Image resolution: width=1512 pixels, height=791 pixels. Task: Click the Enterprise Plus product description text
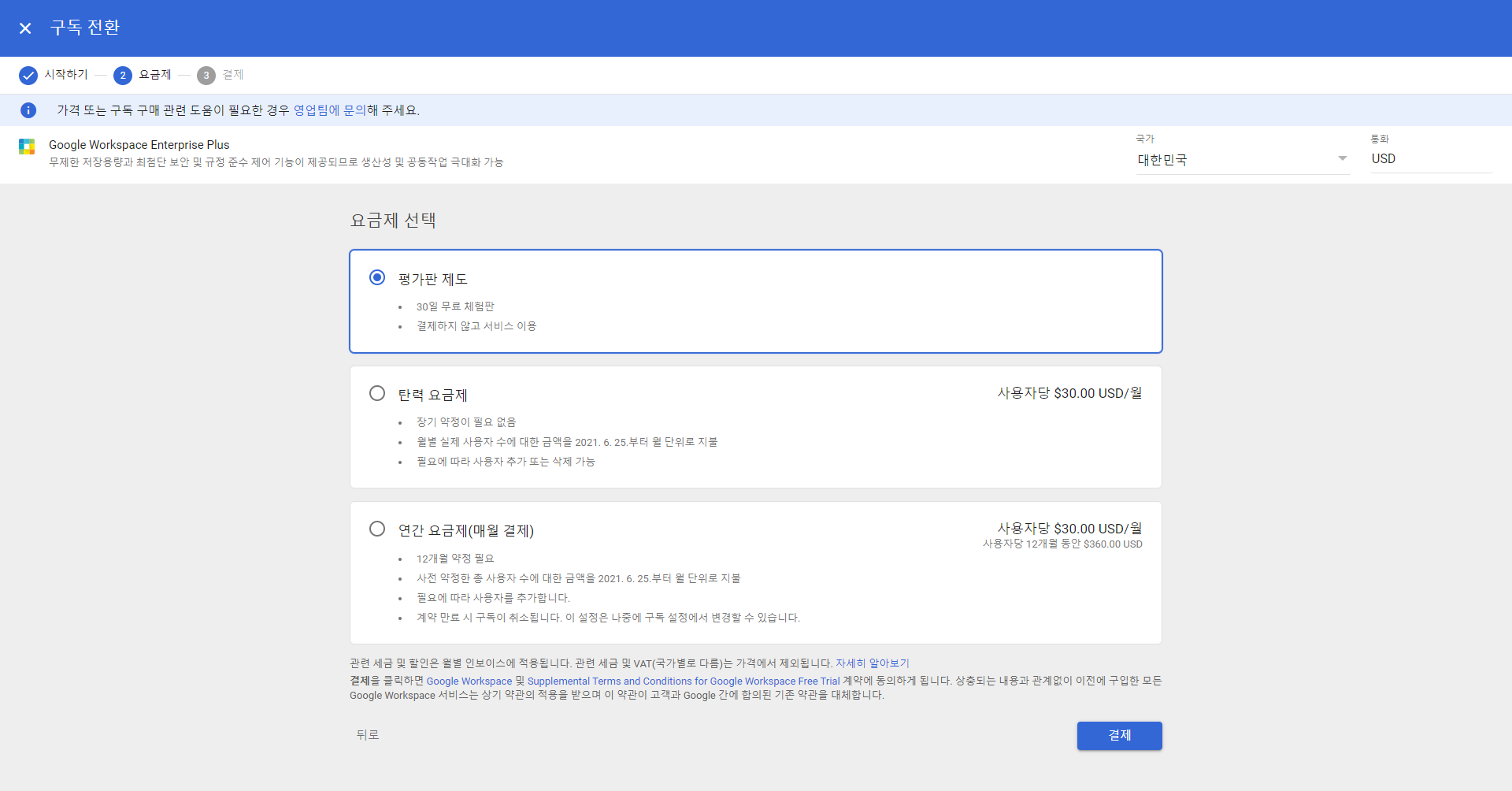tap(276, 162)
